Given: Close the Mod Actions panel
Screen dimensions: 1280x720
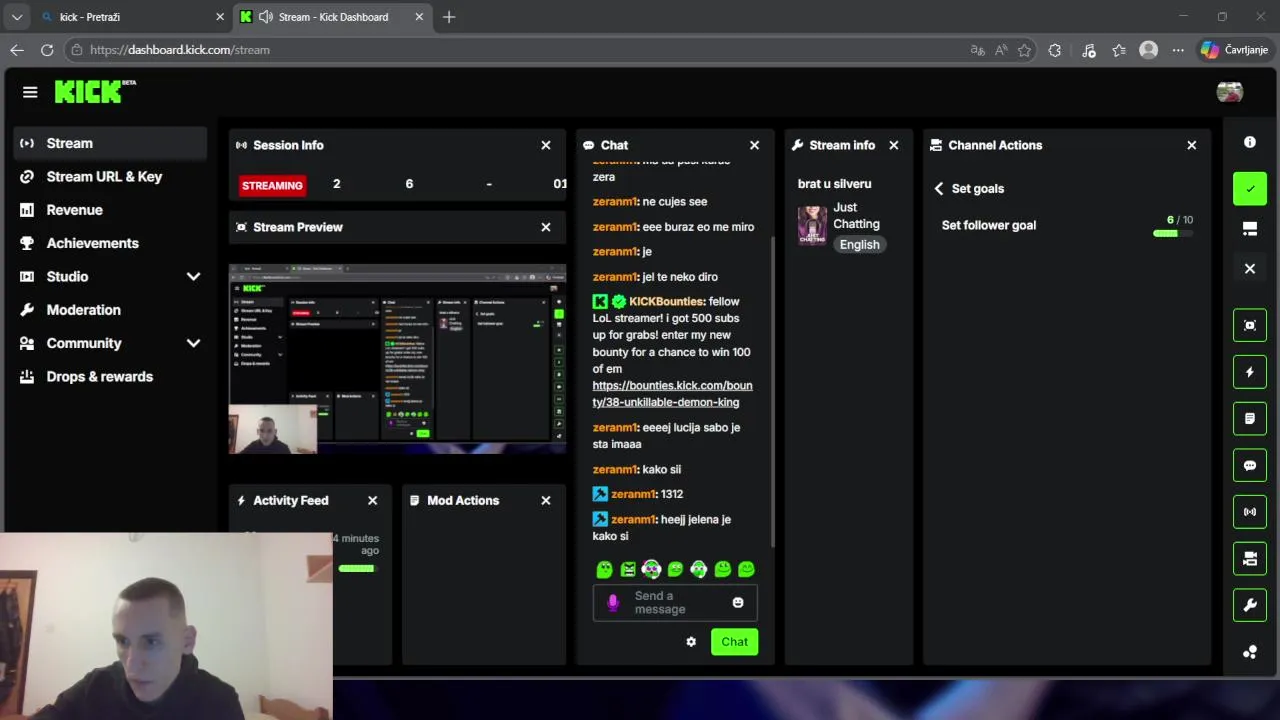Looking at the screenshot, I should click(x=546, y=500).
